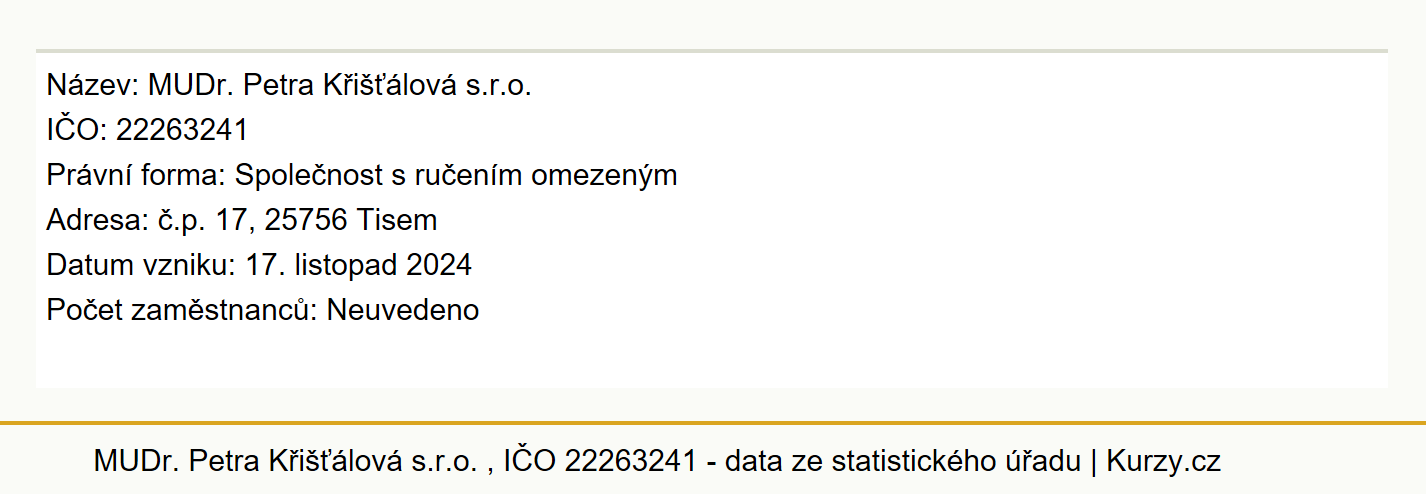
Task: Click the "Adresa:" label
Action: [x=96, y=221]
